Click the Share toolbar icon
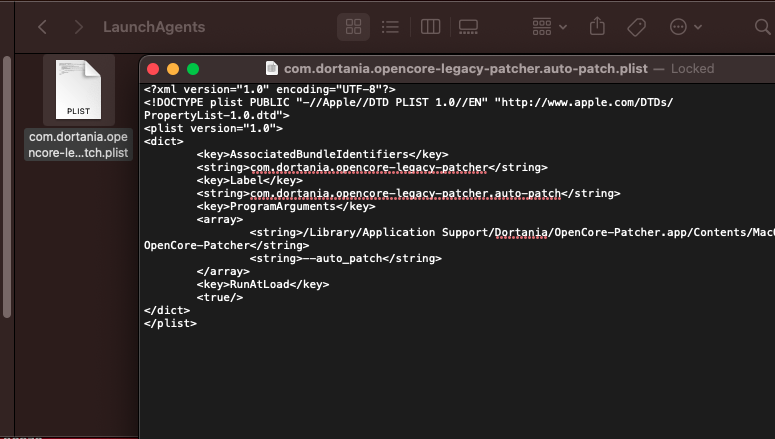 coord(597,26)
